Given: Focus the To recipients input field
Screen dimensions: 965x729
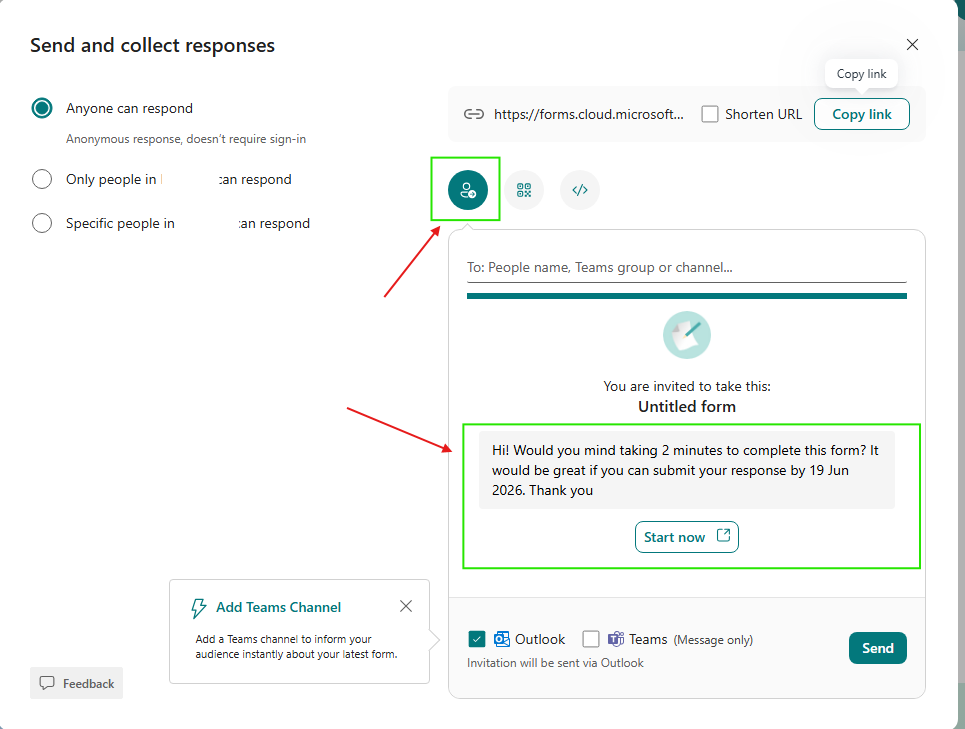Looking at the screenshot, I should tap(687, 268).
